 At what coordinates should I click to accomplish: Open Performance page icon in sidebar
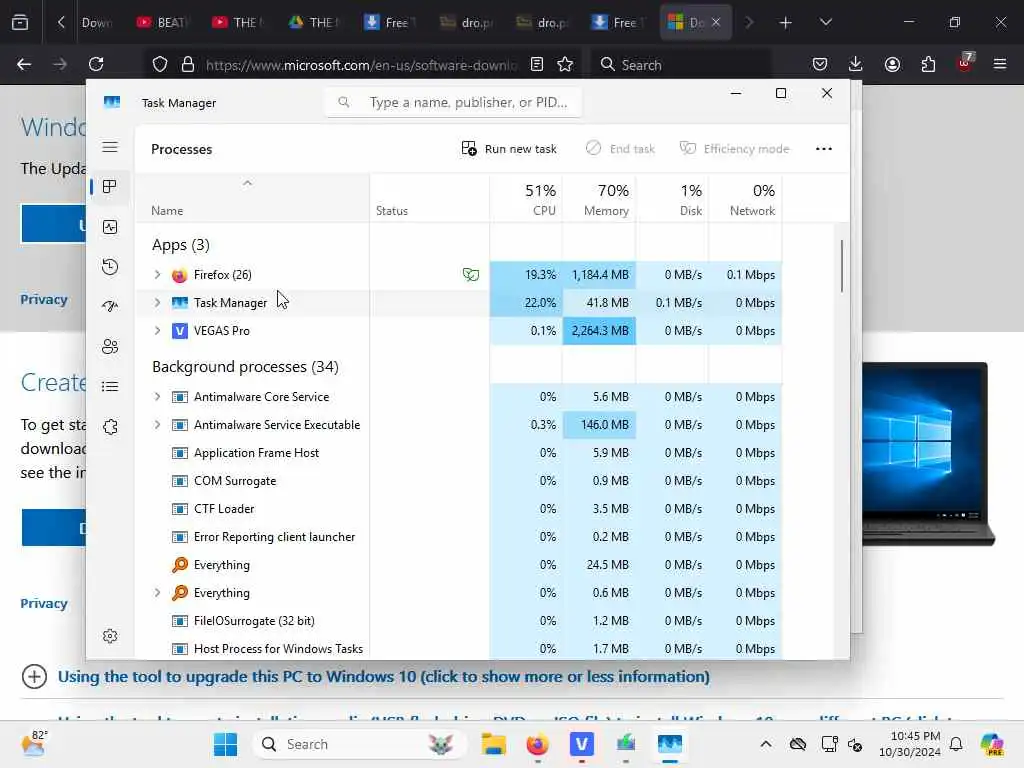coord(110,227)
